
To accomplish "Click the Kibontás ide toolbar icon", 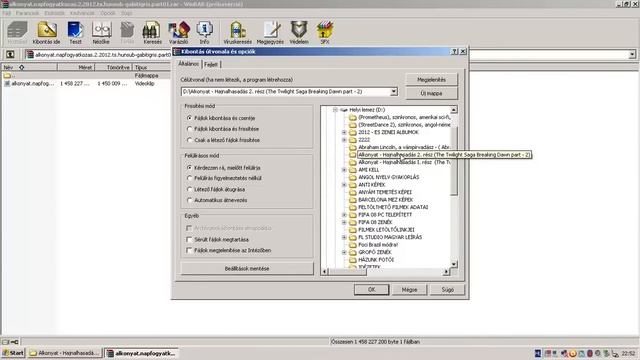I will click(47, 33).
